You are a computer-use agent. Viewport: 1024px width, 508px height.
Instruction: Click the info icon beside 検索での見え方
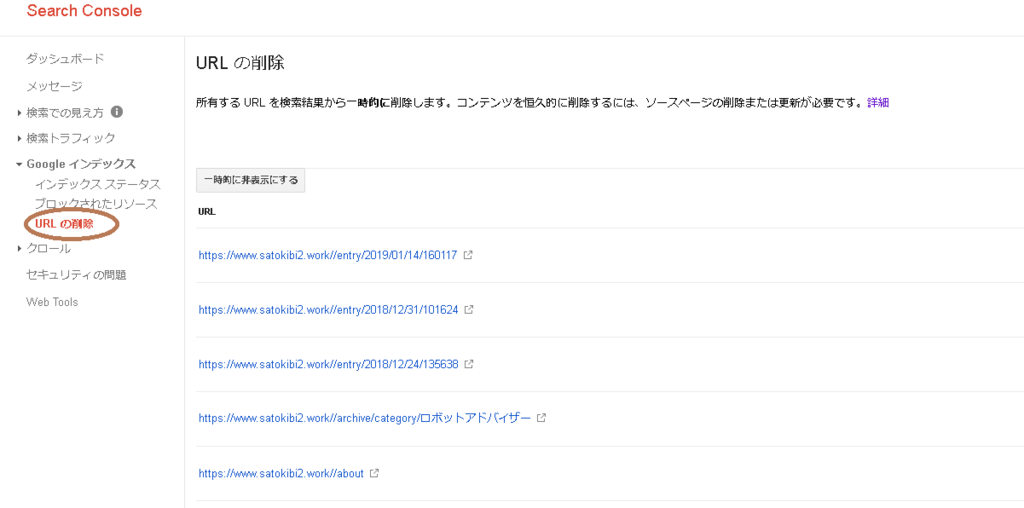point(117,112)
